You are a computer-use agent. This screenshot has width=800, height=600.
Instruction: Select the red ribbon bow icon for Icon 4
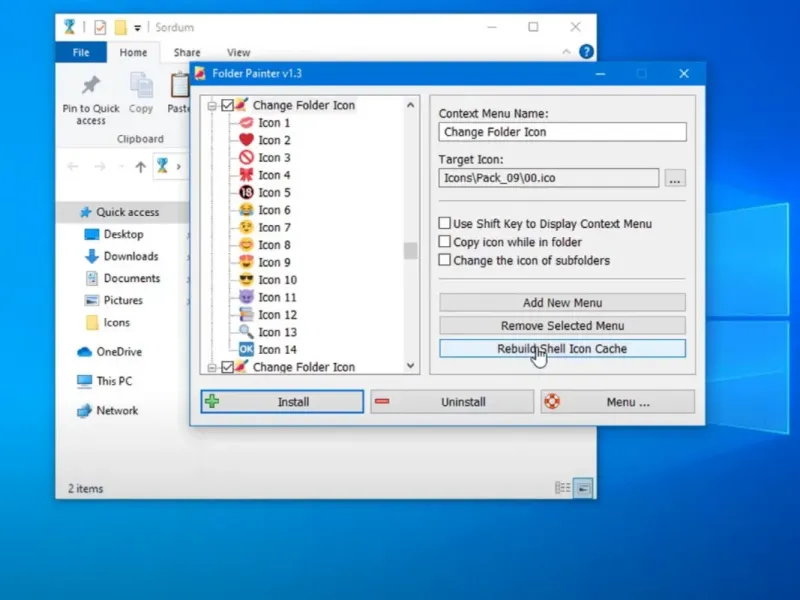click(x=246, y=174)
